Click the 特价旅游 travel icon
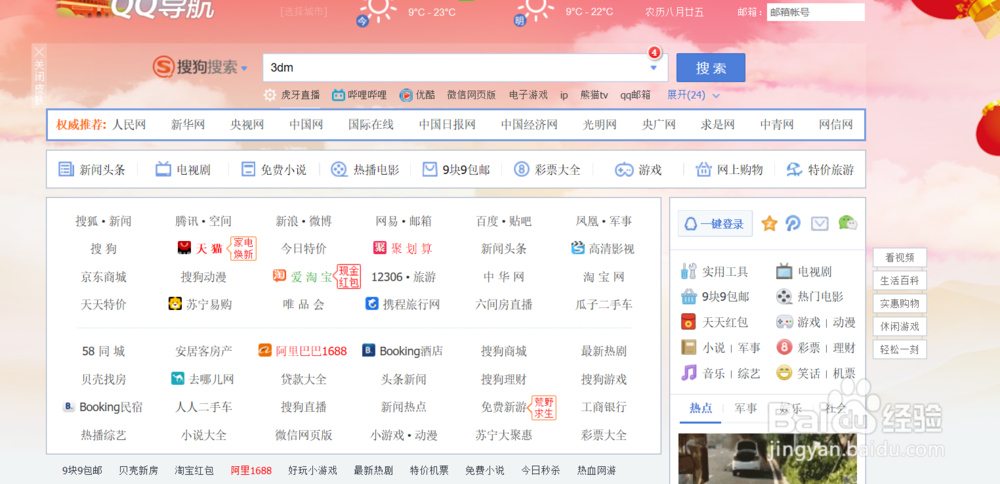The width and height of the screenshot is (1000, 484). coord(794,170)
